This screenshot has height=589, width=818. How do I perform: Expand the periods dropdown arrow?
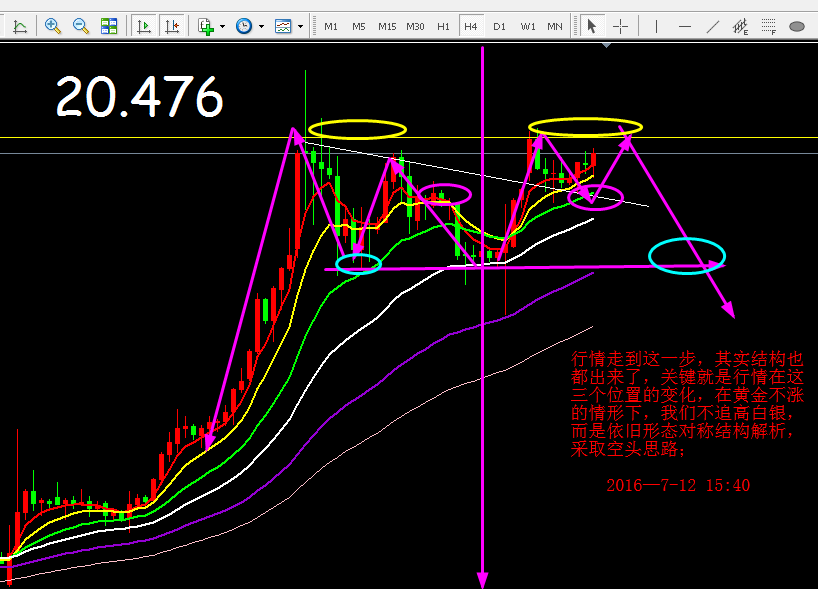click(x=261, y=26)
